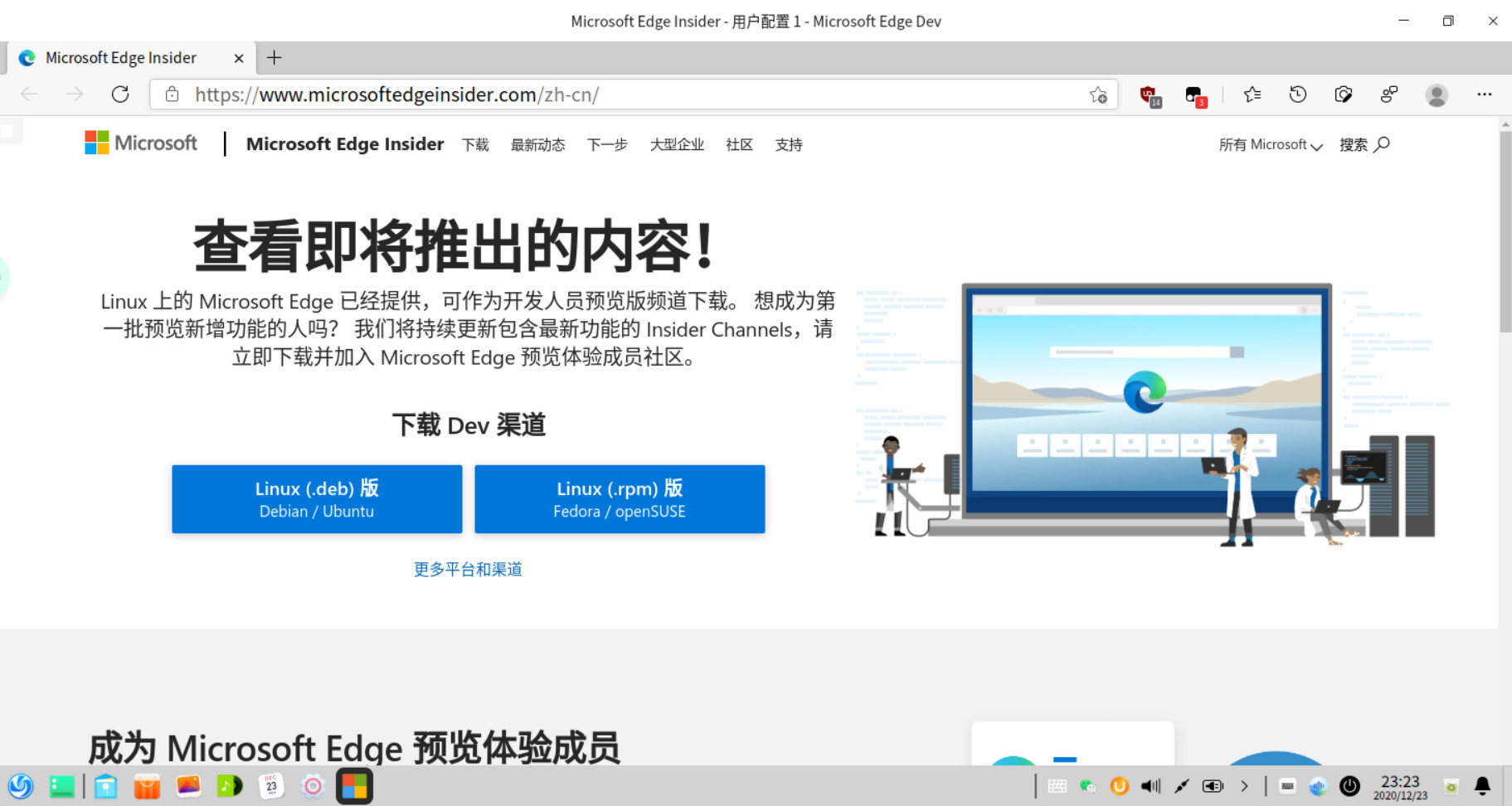Open browsing History icon
The width and height of the screenshot is (1512, 806).
(x=1298, y=95)
